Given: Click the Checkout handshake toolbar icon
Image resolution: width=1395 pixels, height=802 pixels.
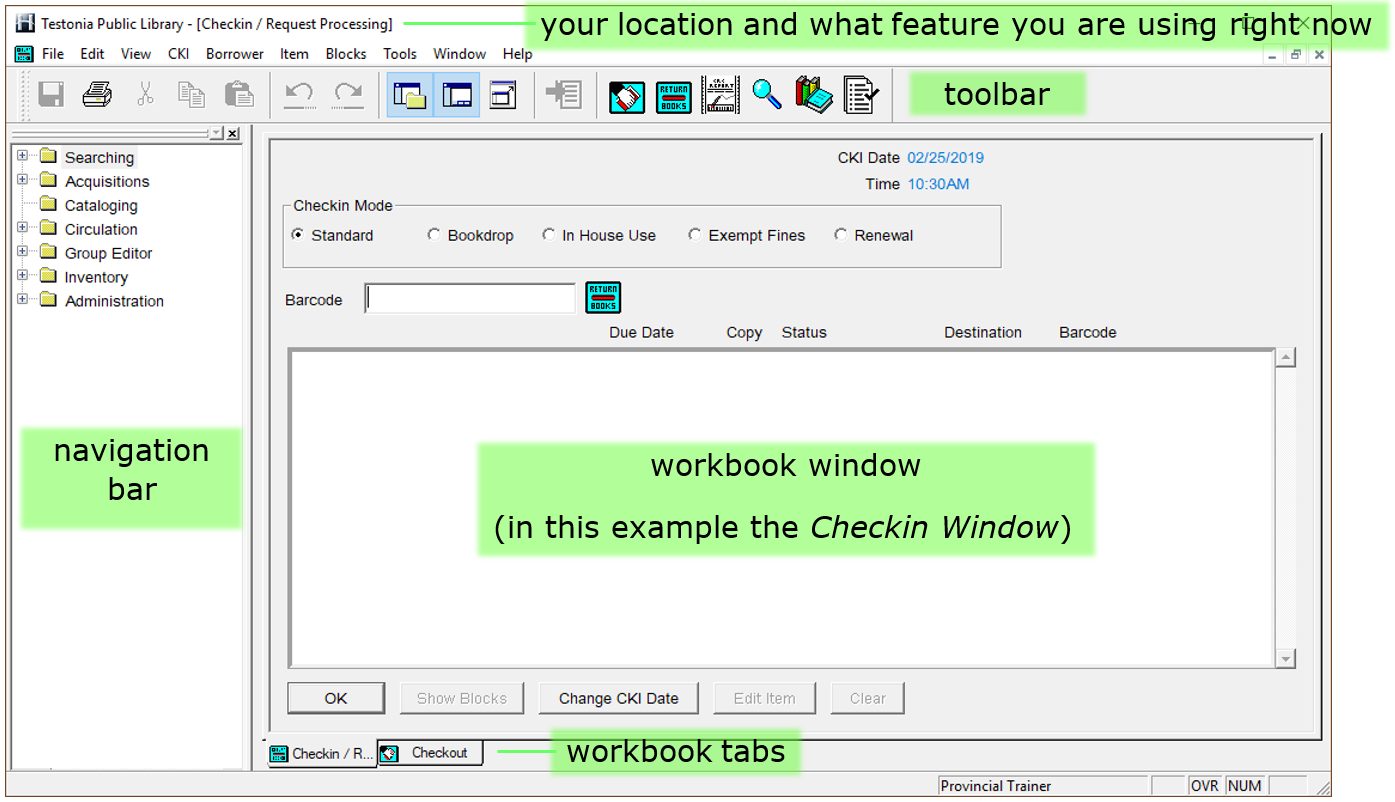Looking at the screenshot, I should pos(627,96).
